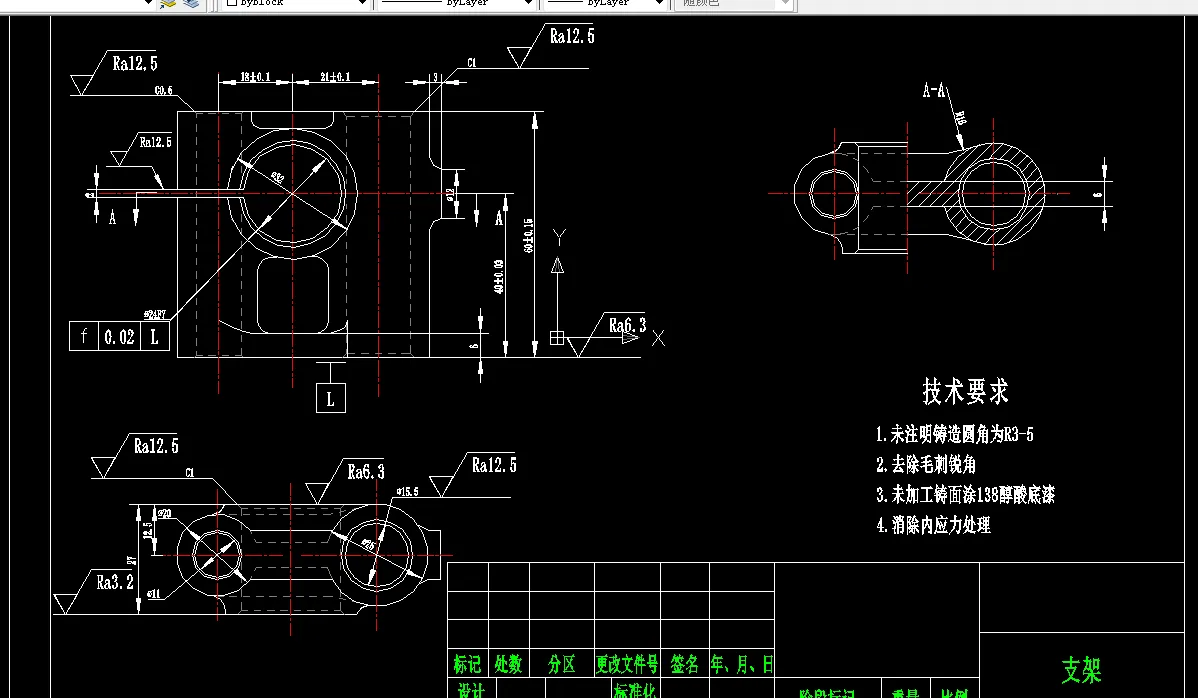The width and height of the screenshot is (1198, 698).
Task: Click the 签名 title block cell
Action: (685, 664)
